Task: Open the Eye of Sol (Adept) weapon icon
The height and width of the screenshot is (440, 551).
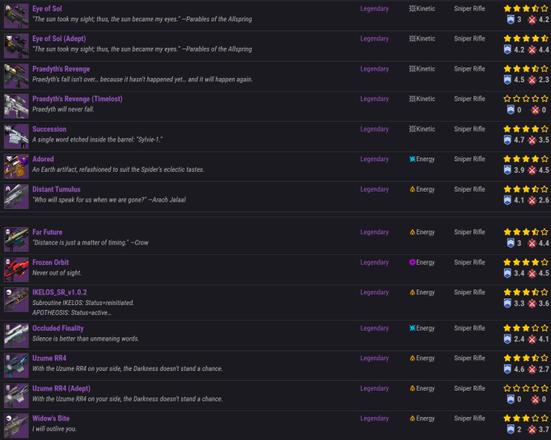Action: pyautogui.click(x=16, y=46)
